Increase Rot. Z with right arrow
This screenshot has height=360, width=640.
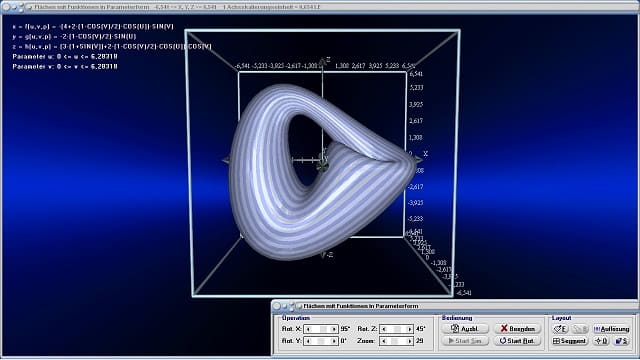[x=409, y=329]
